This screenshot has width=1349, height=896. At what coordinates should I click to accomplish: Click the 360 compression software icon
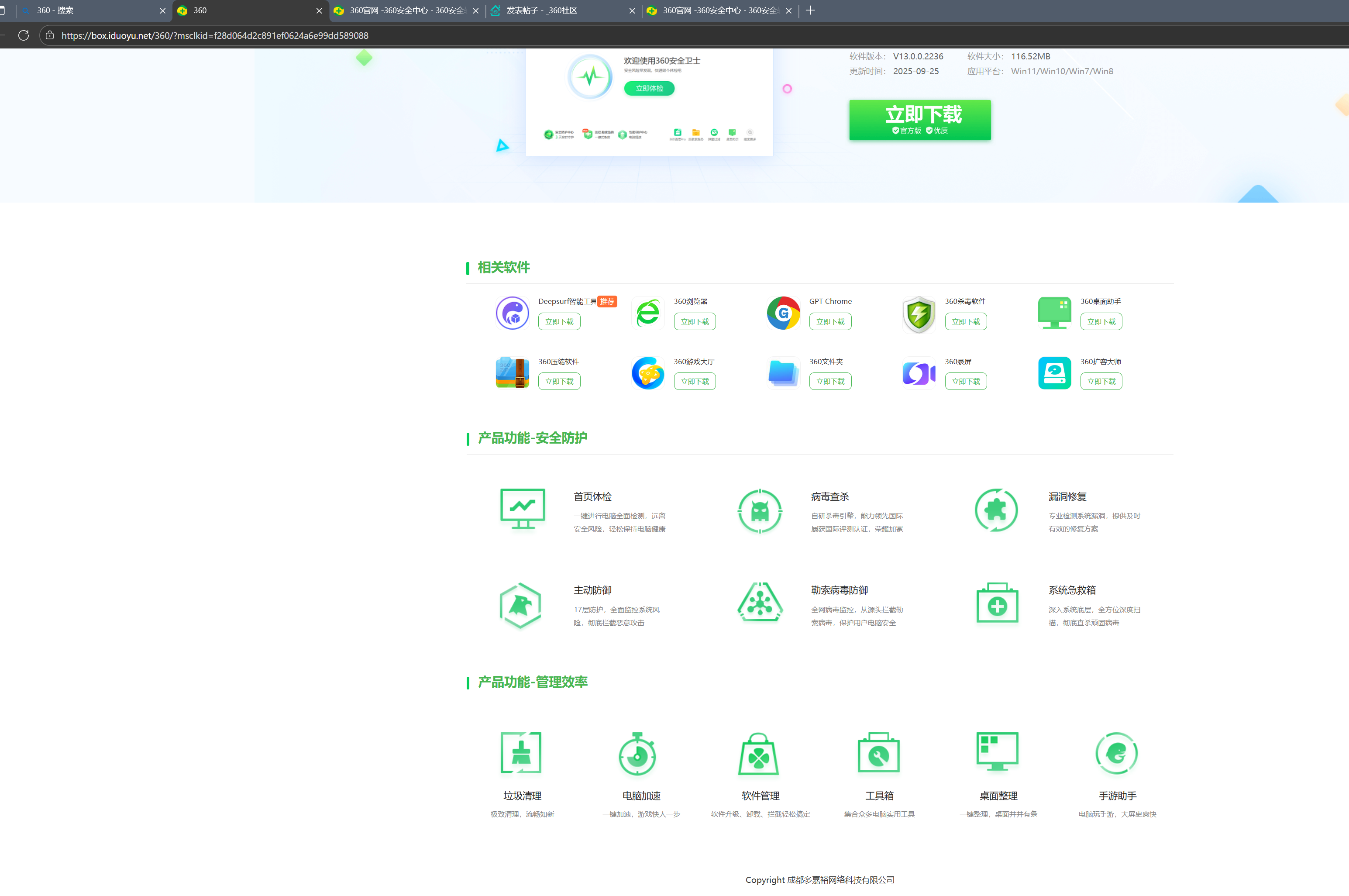[512, 373]
